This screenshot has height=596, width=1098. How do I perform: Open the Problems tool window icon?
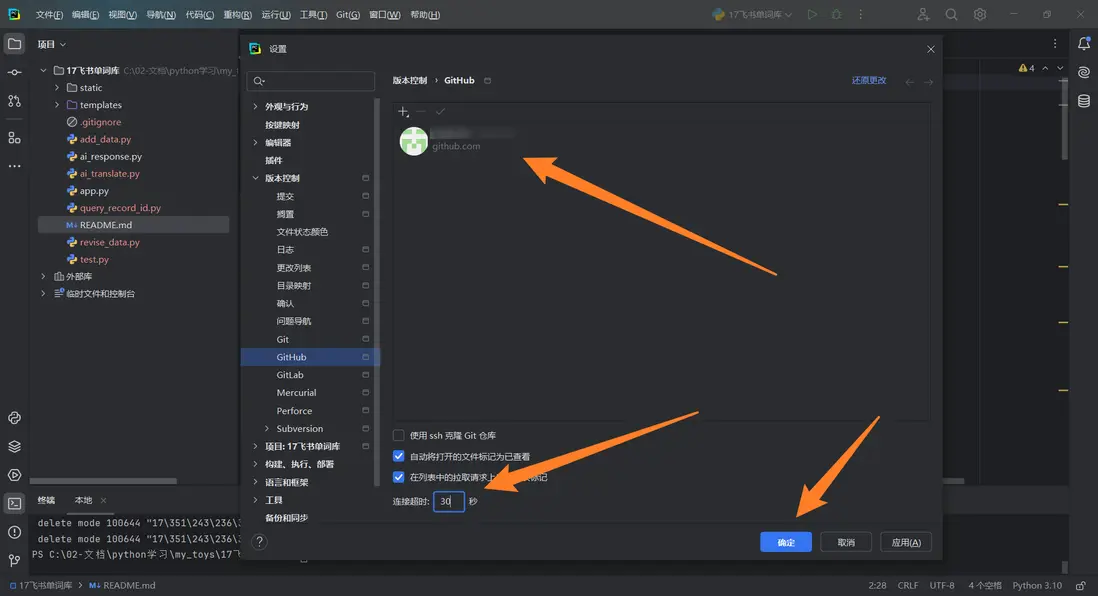pyautogui.click(x=14, y=532)
